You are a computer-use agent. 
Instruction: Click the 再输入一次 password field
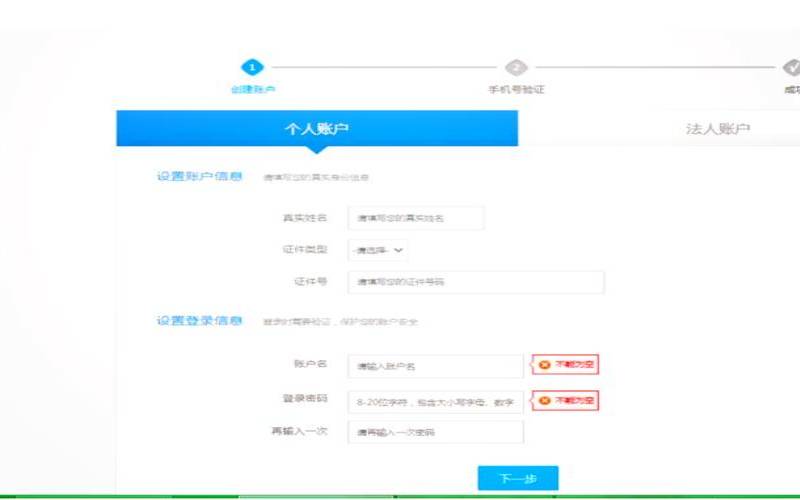tap(436, 432)
